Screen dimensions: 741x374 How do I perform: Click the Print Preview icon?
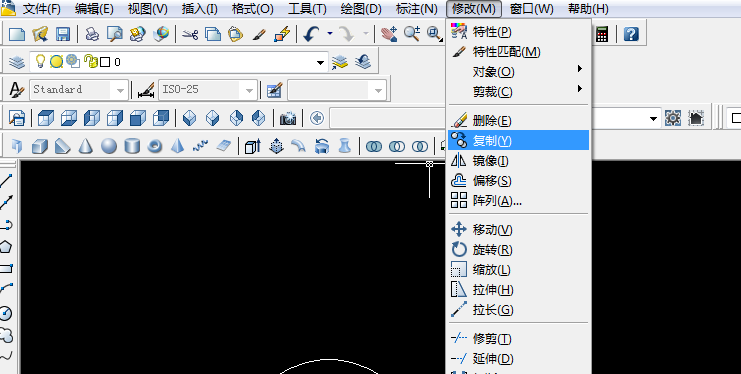click(x=115, y=34)
